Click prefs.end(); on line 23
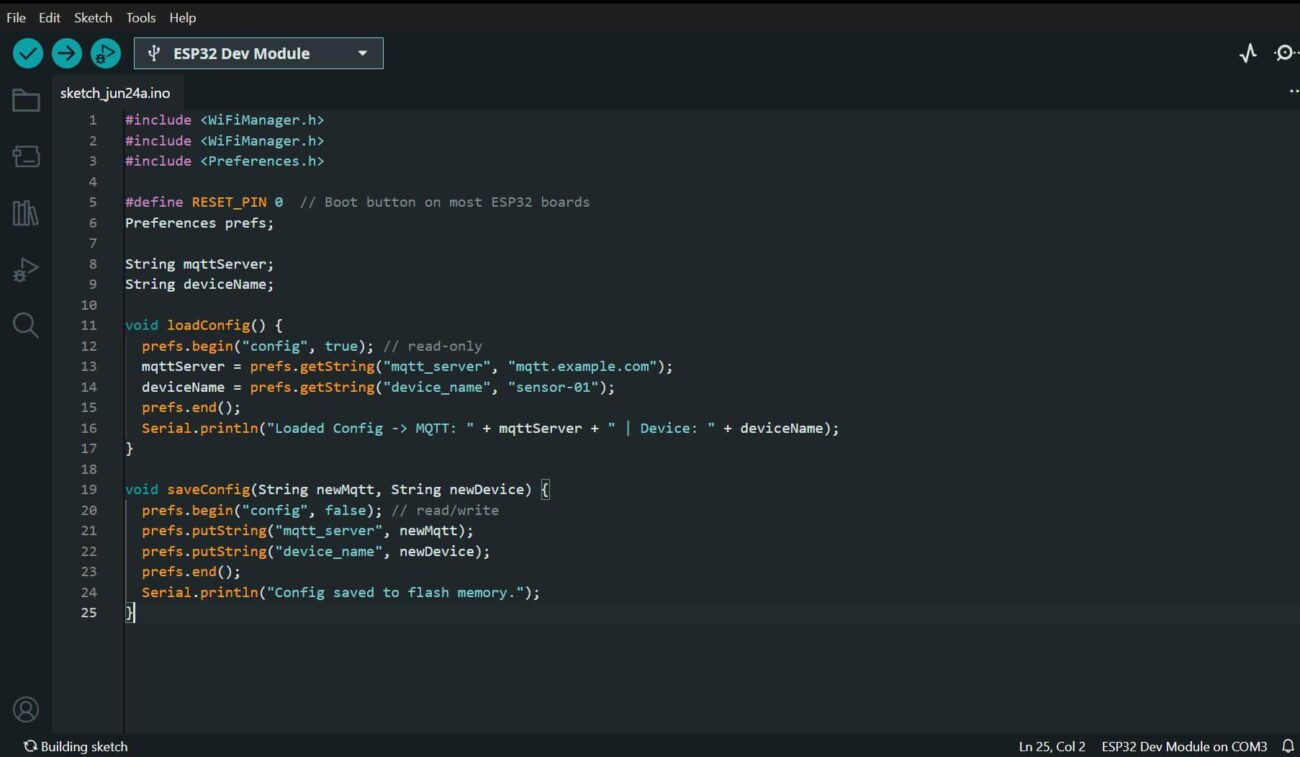 point(191,571)
